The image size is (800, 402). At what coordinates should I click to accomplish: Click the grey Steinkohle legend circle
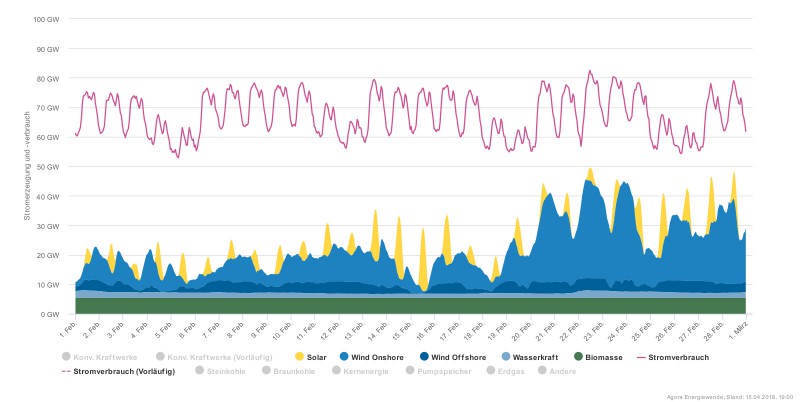point(198,371)
